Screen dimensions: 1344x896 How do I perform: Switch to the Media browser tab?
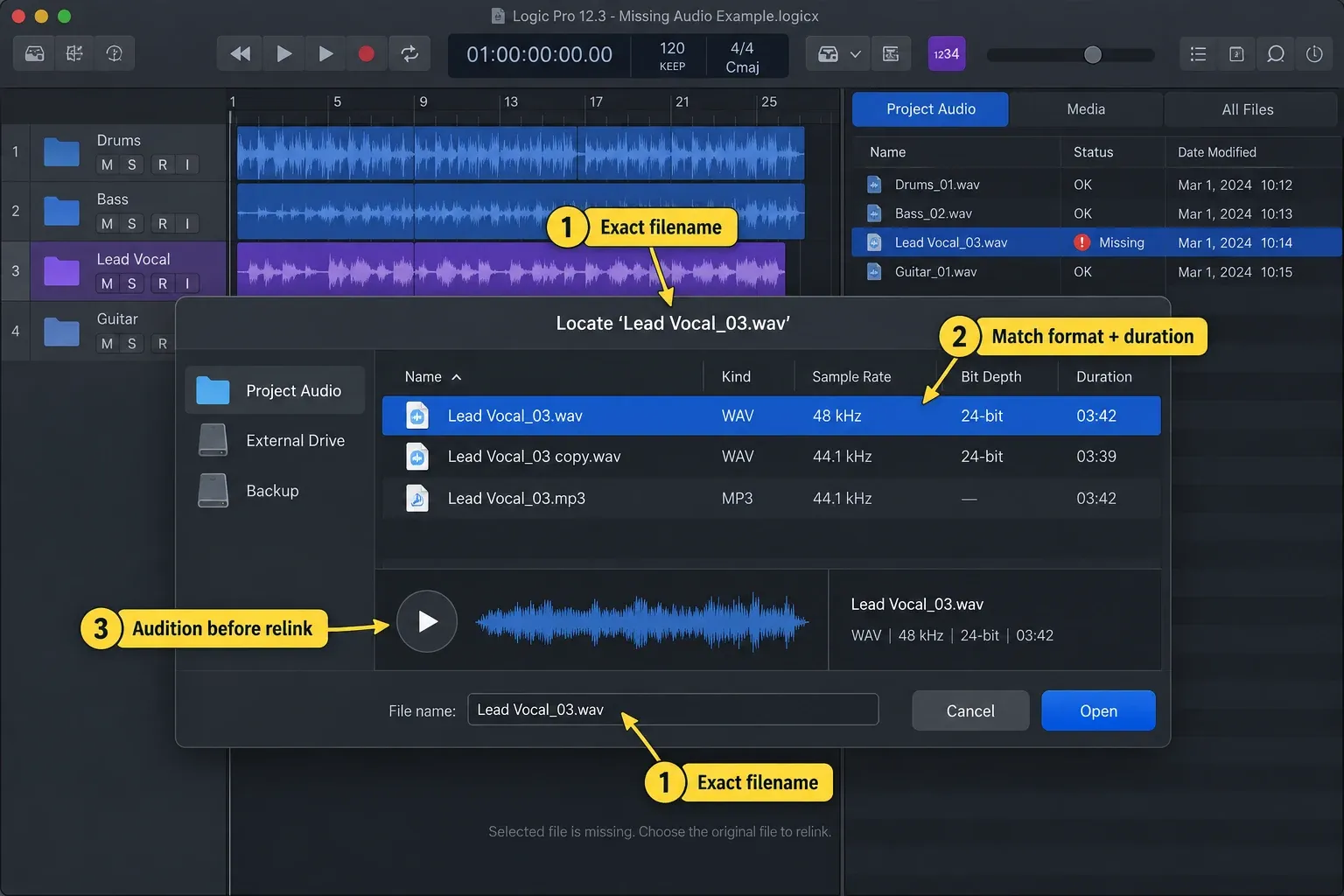(1086, 109)
